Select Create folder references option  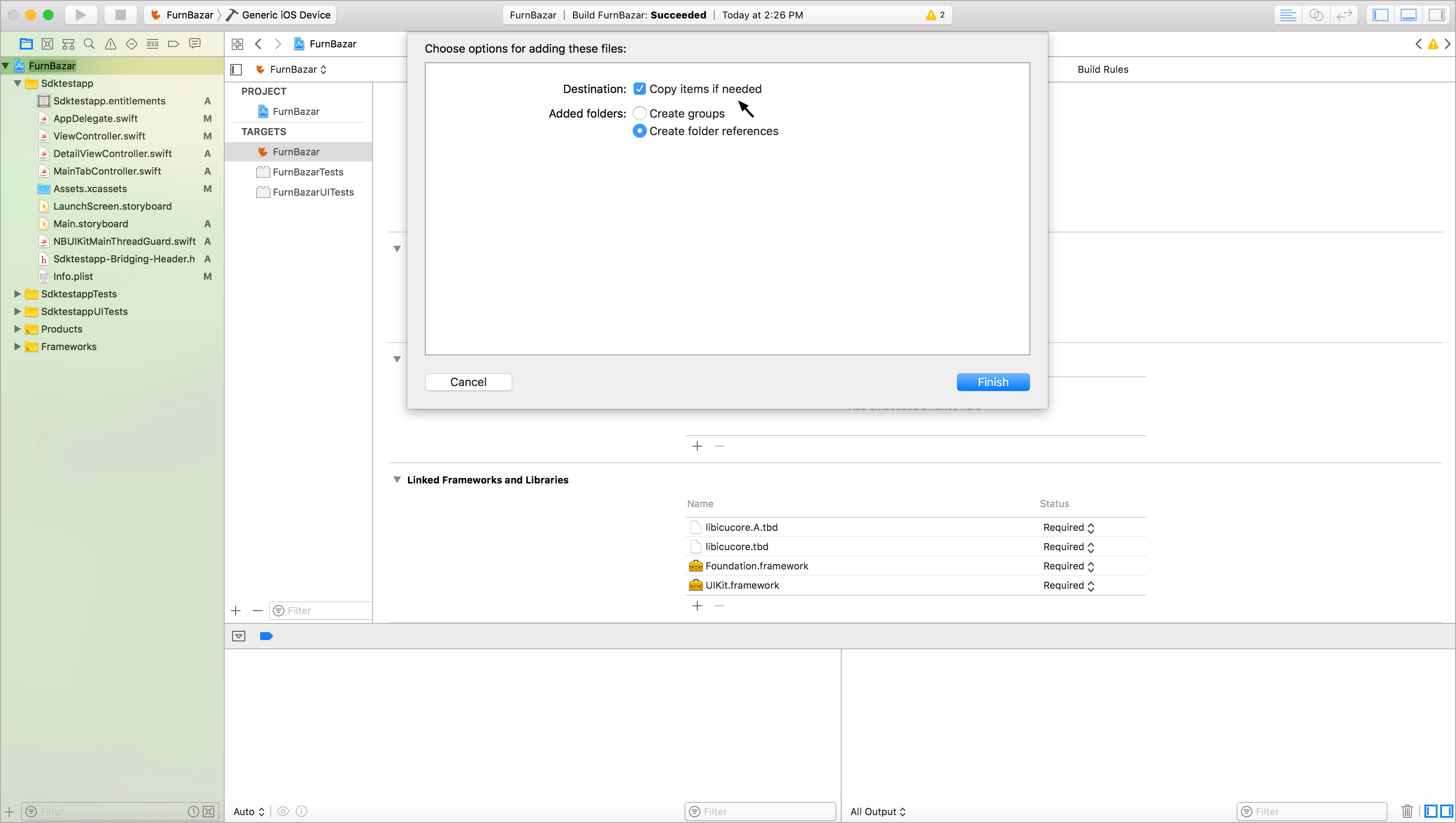coord(639,131)
